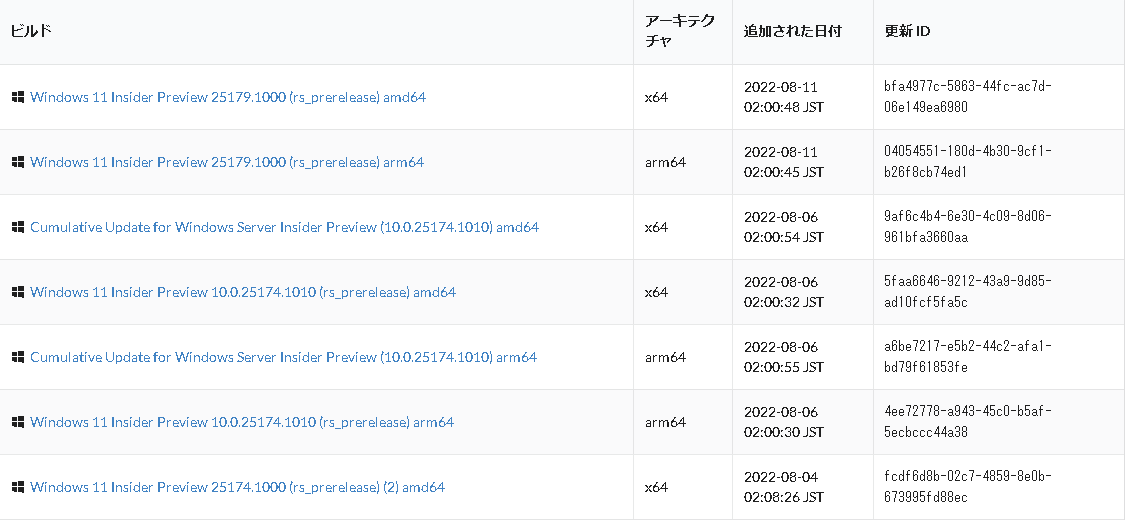Click date 2022-08-06 02:00:30 JST
1126x520 pixels.
coord(783,422)
